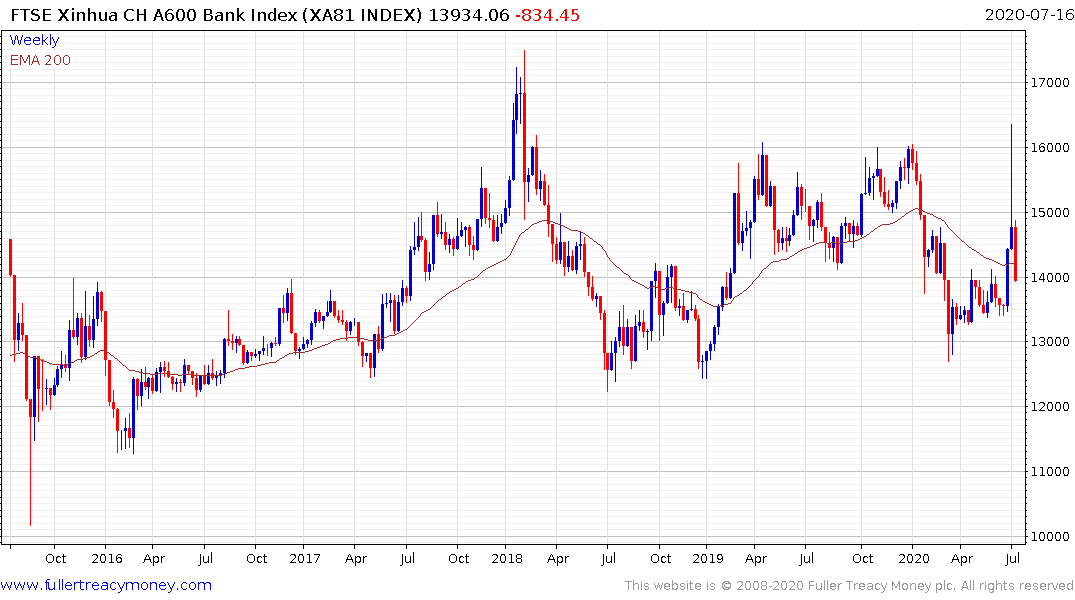Click the 2016 year label on time axis

[107, 558]
